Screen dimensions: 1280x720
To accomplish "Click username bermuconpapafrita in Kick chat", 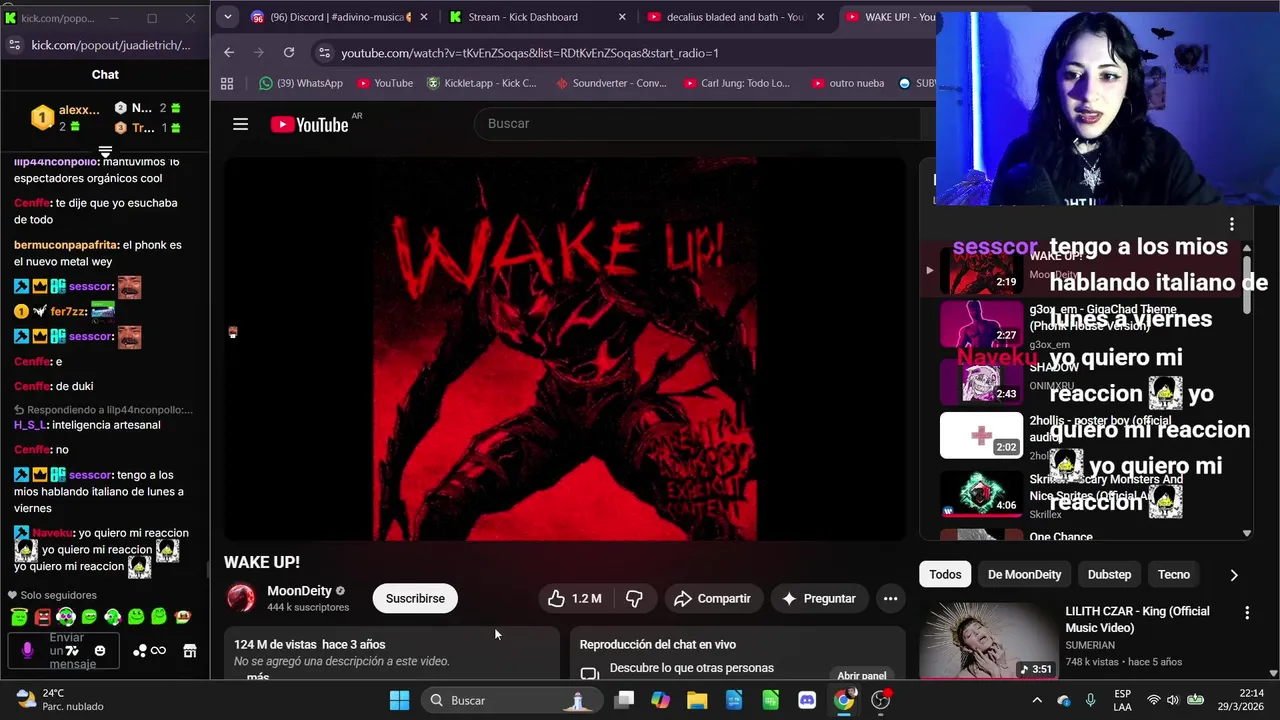I will (66, 245).
